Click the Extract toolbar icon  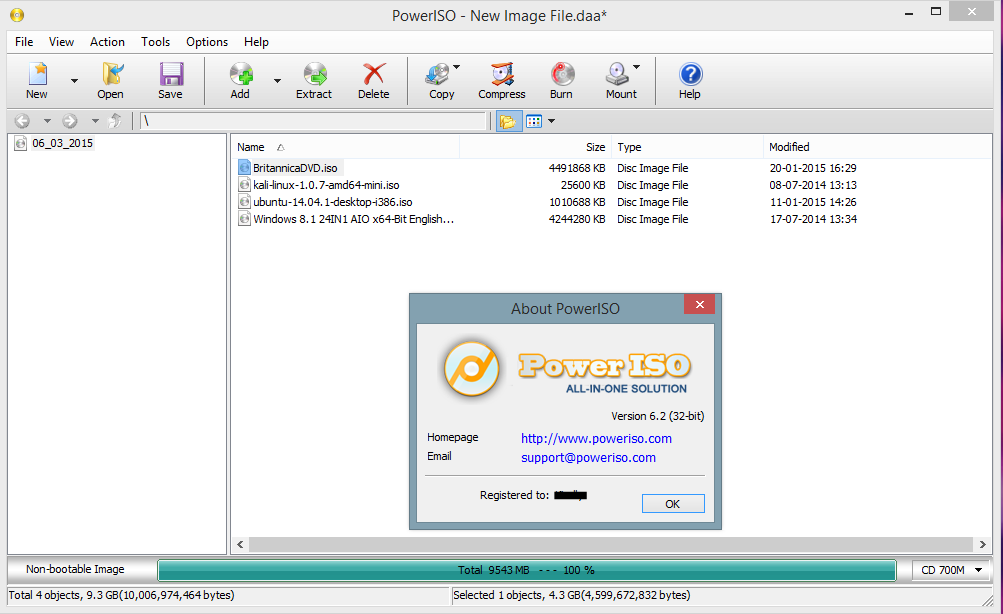315,74
